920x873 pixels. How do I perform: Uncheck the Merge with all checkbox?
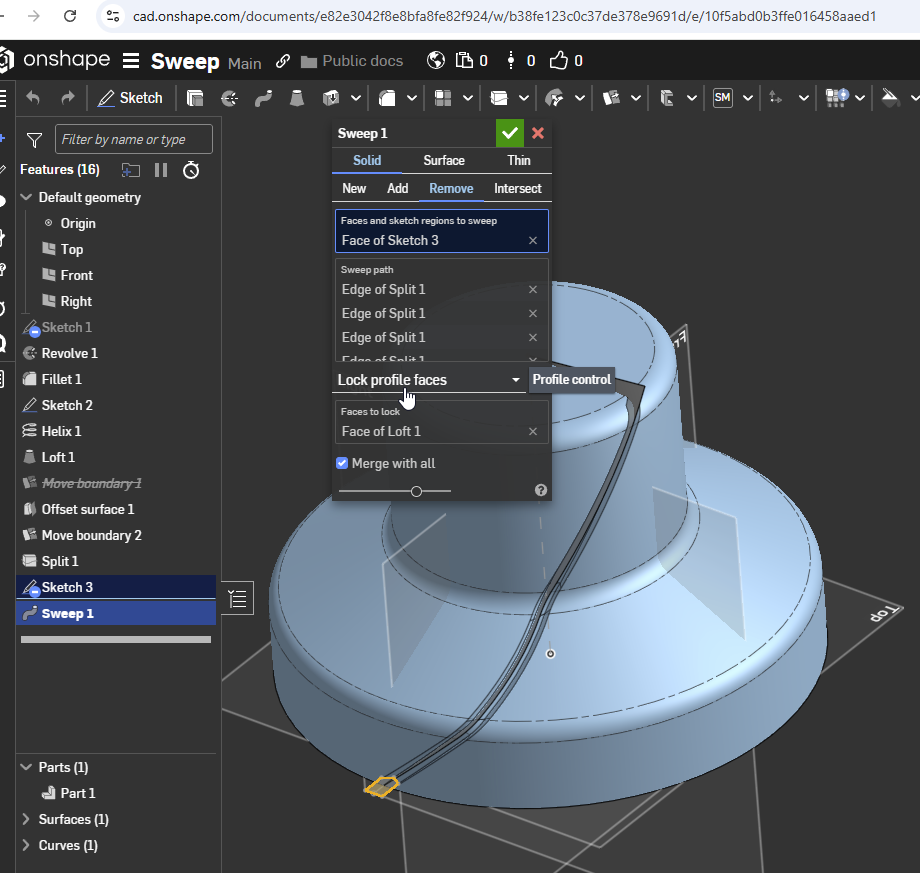pyautogui.click(x=342, y=463)
